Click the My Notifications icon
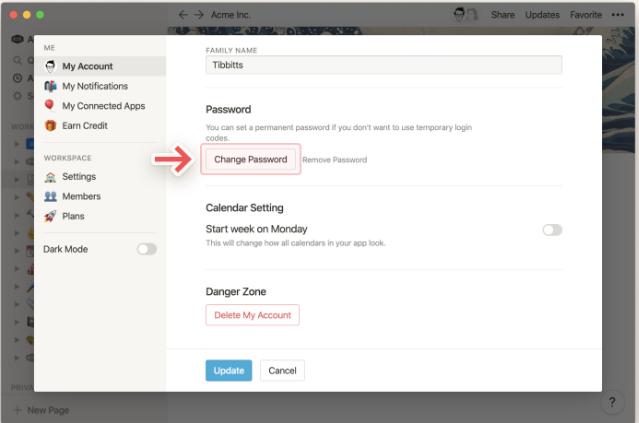Screen dimensions: 639x423 coord(50,86)
